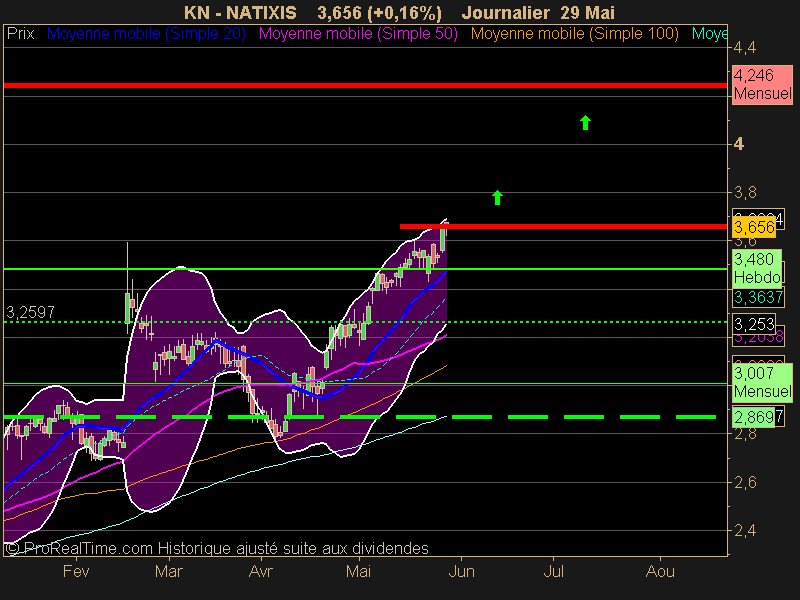The image size is (800, 600).
Task: Click the "Prix" legend label
Action: [20, 34]
